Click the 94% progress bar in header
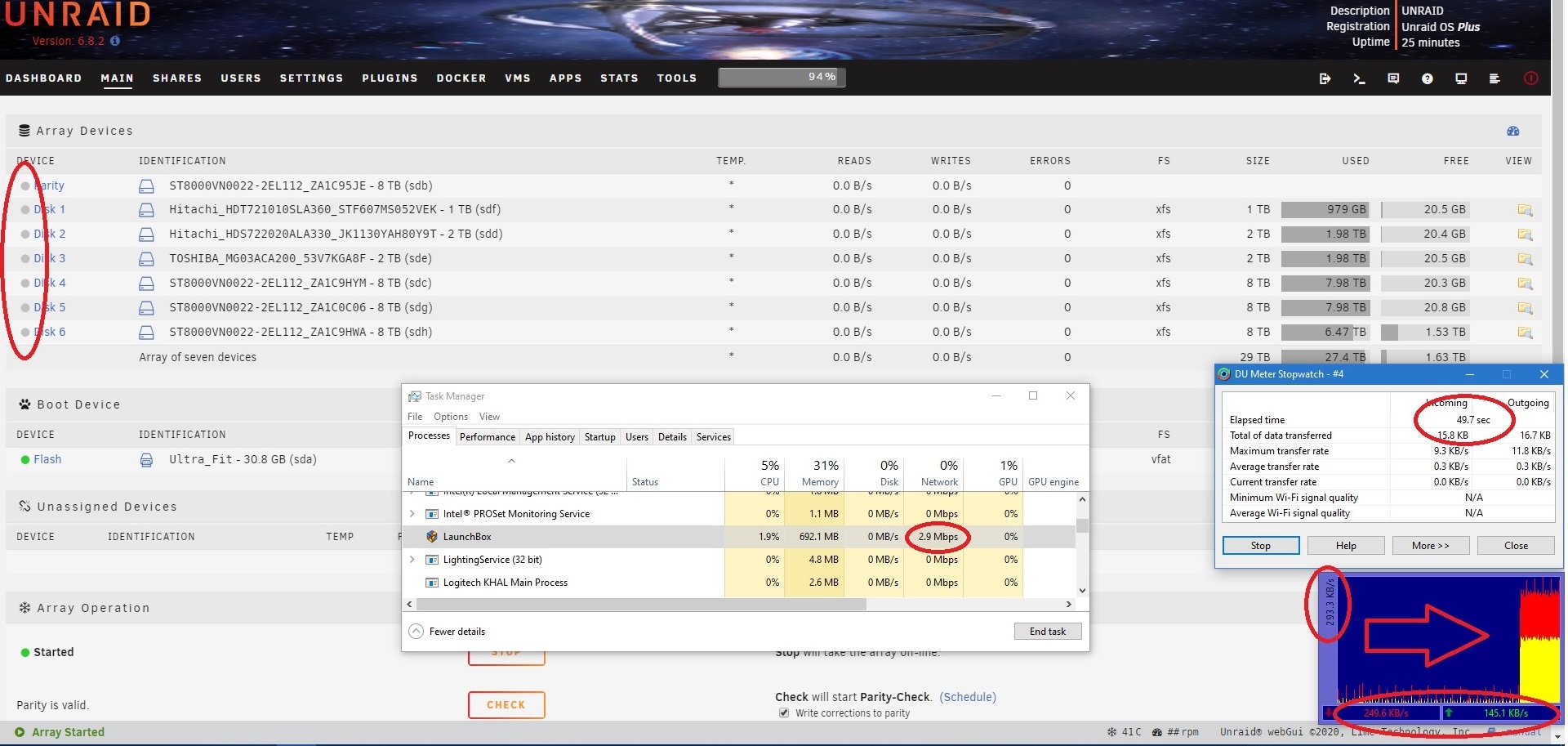Screen dimensions: 1568x746 click(x=782, y=78)
